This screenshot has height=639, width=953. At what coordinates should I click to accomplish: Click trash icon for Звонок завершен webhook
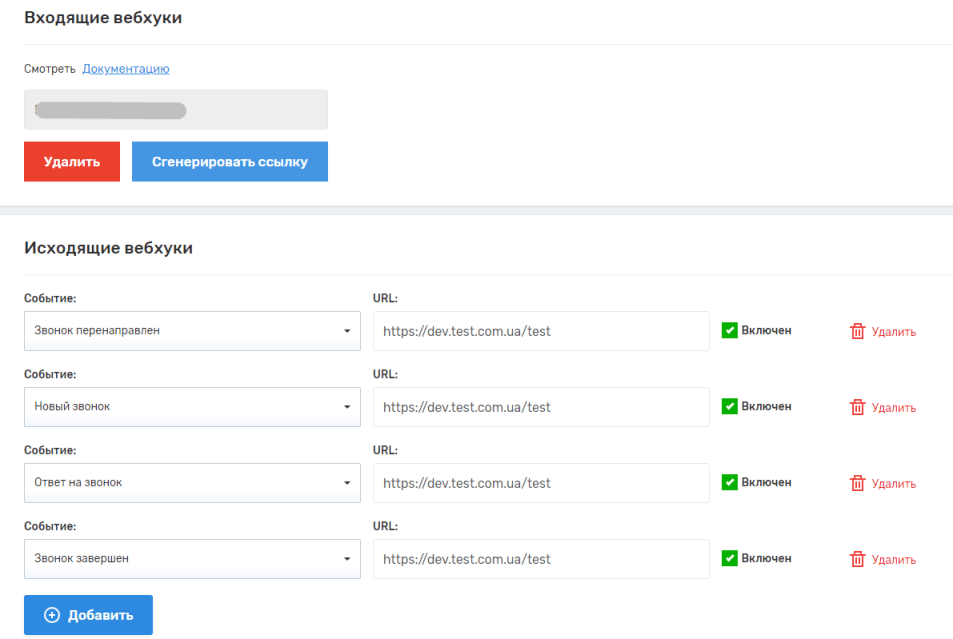[857, 559]
